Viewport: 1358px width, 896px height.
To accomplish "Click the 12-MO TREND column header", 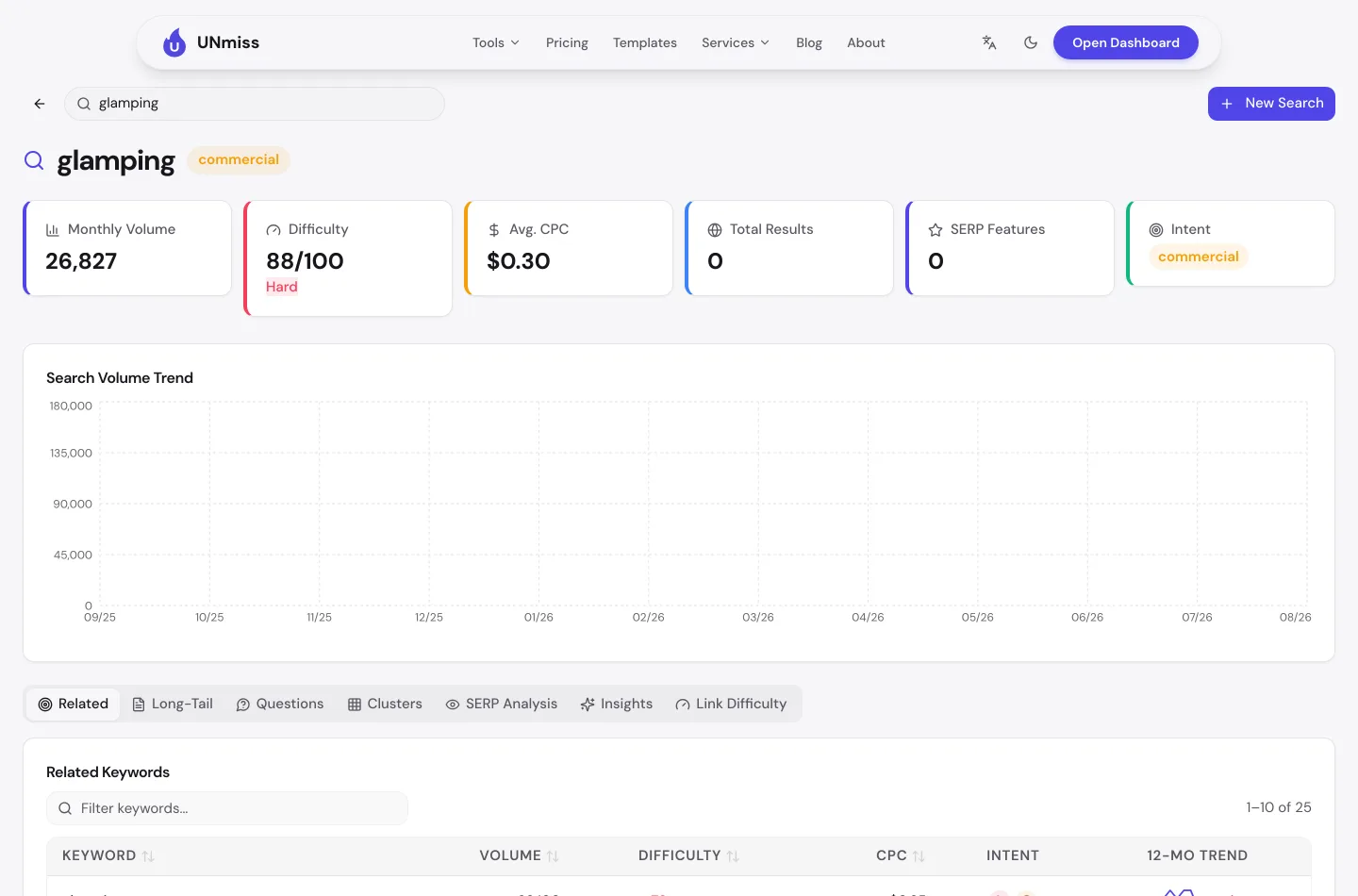I will click(x=1198, y=855).
